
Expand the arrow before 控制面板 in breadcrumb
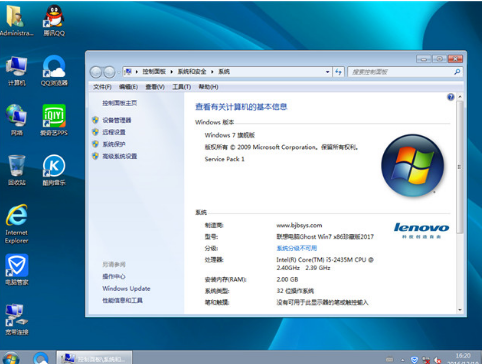[137, 72]
